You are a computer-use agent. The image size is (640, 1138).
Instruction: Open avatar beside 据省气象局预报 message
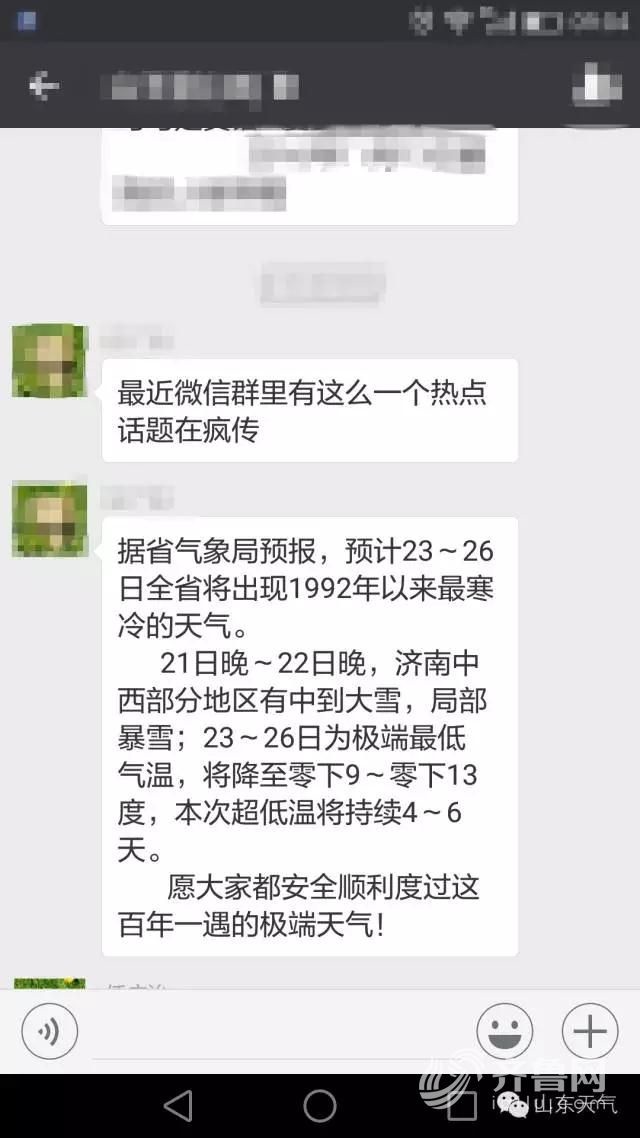50,520
